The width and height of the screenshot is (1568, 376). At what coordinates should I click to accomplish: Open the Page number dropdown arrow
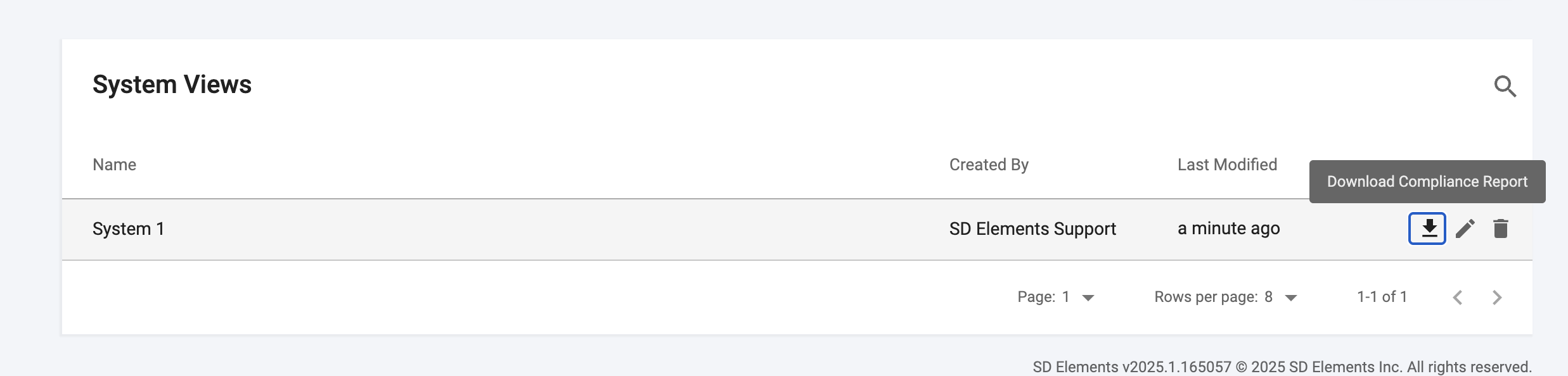point(1088,298)
